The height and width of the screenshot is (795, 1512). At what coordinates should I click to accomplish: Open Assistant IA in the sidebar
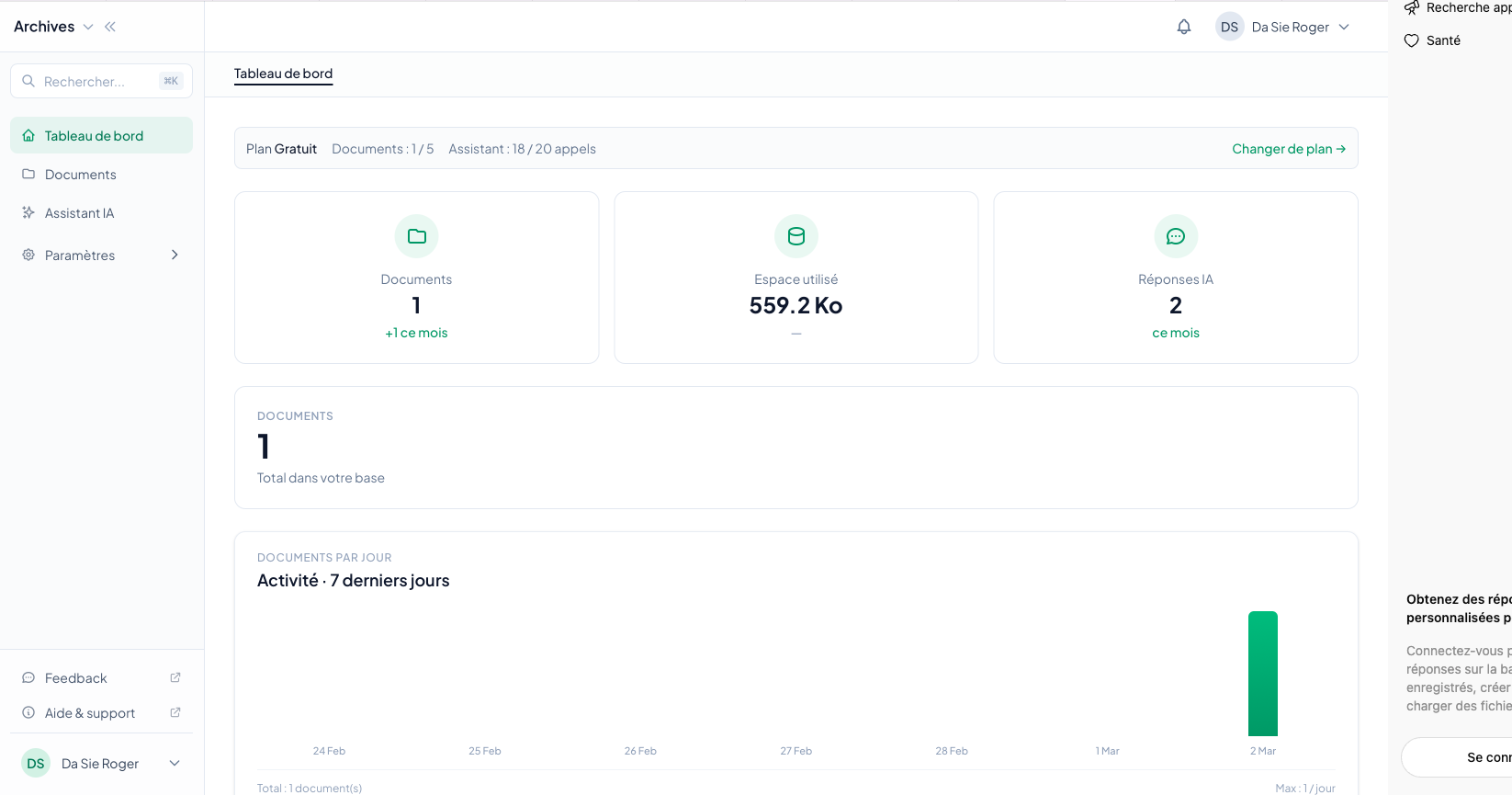(80, 213)
